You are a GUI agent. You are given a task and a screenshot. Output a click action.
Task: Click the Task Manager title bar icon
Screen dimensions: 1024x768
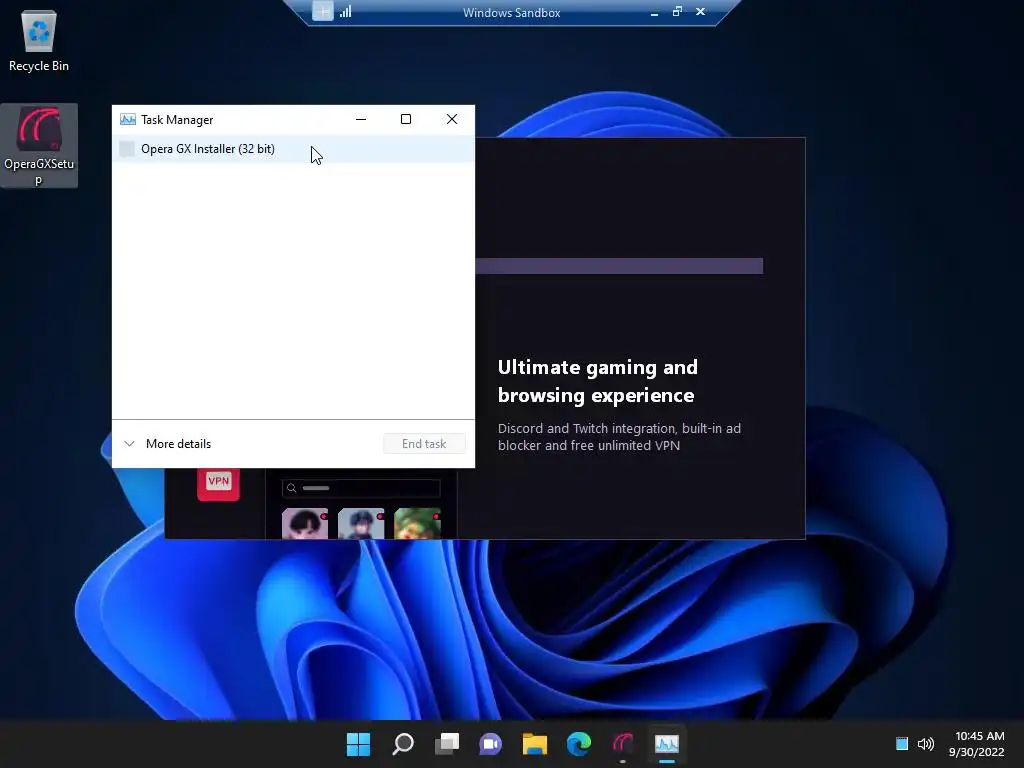[x=128, y=120]
